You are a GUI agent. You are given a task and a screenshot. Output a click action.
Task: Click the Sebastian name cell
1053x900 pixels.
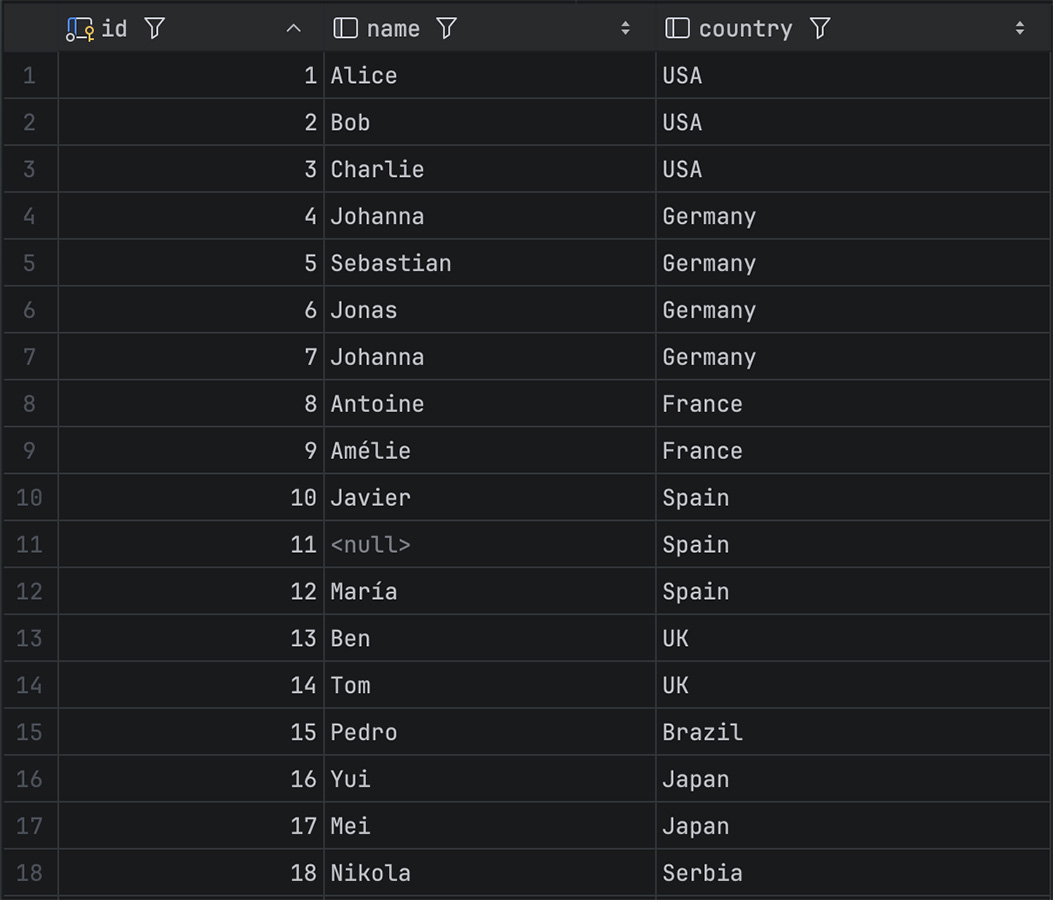391,264
